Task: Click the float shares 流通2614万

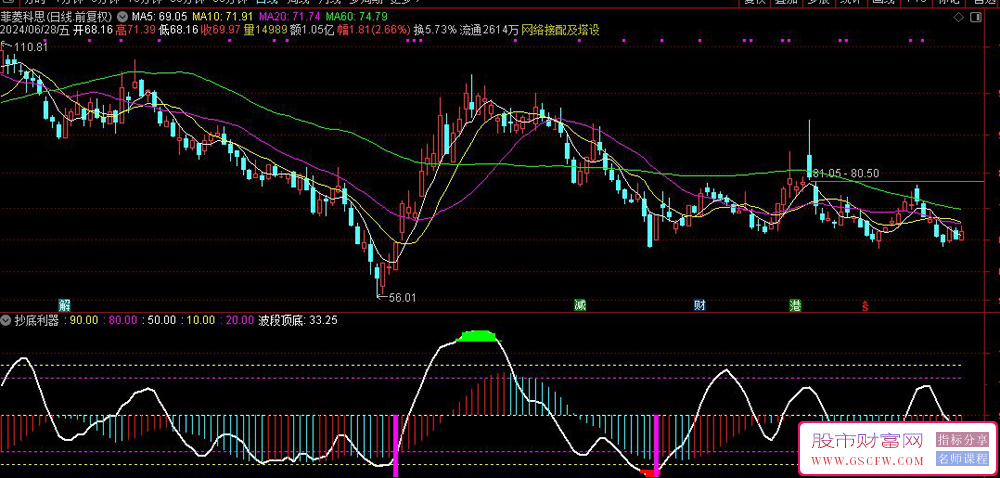Action: 489,29
